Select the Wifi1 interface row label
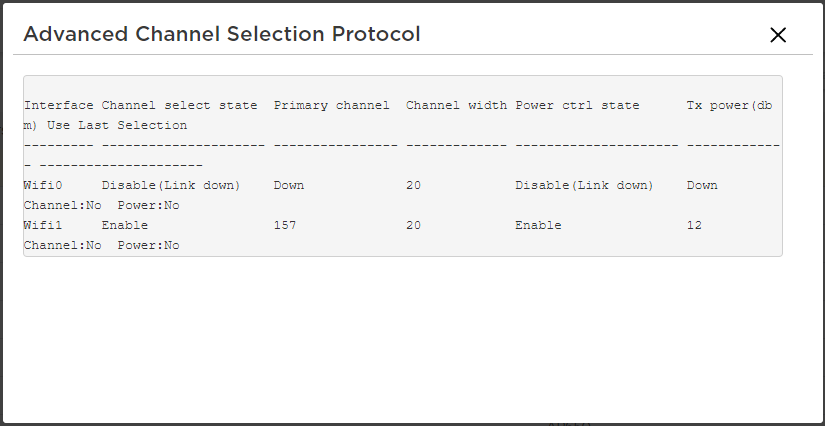Viewport: 825px width, 426px height. (x=43, y=226)
